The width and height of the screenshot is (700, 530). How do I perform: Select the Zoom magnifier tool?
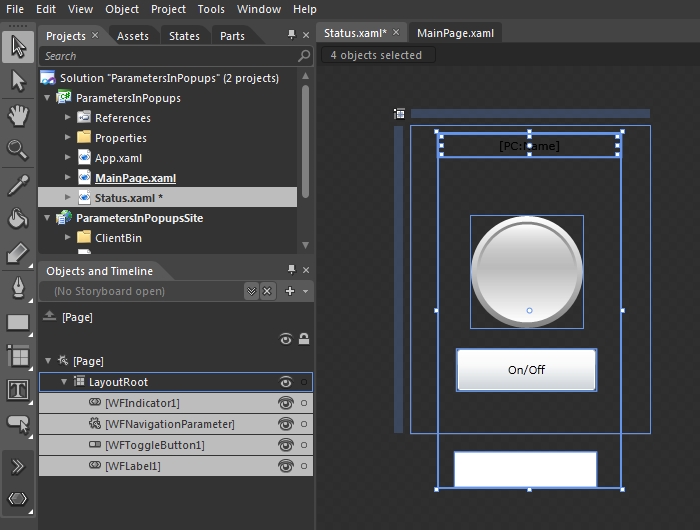18,150
